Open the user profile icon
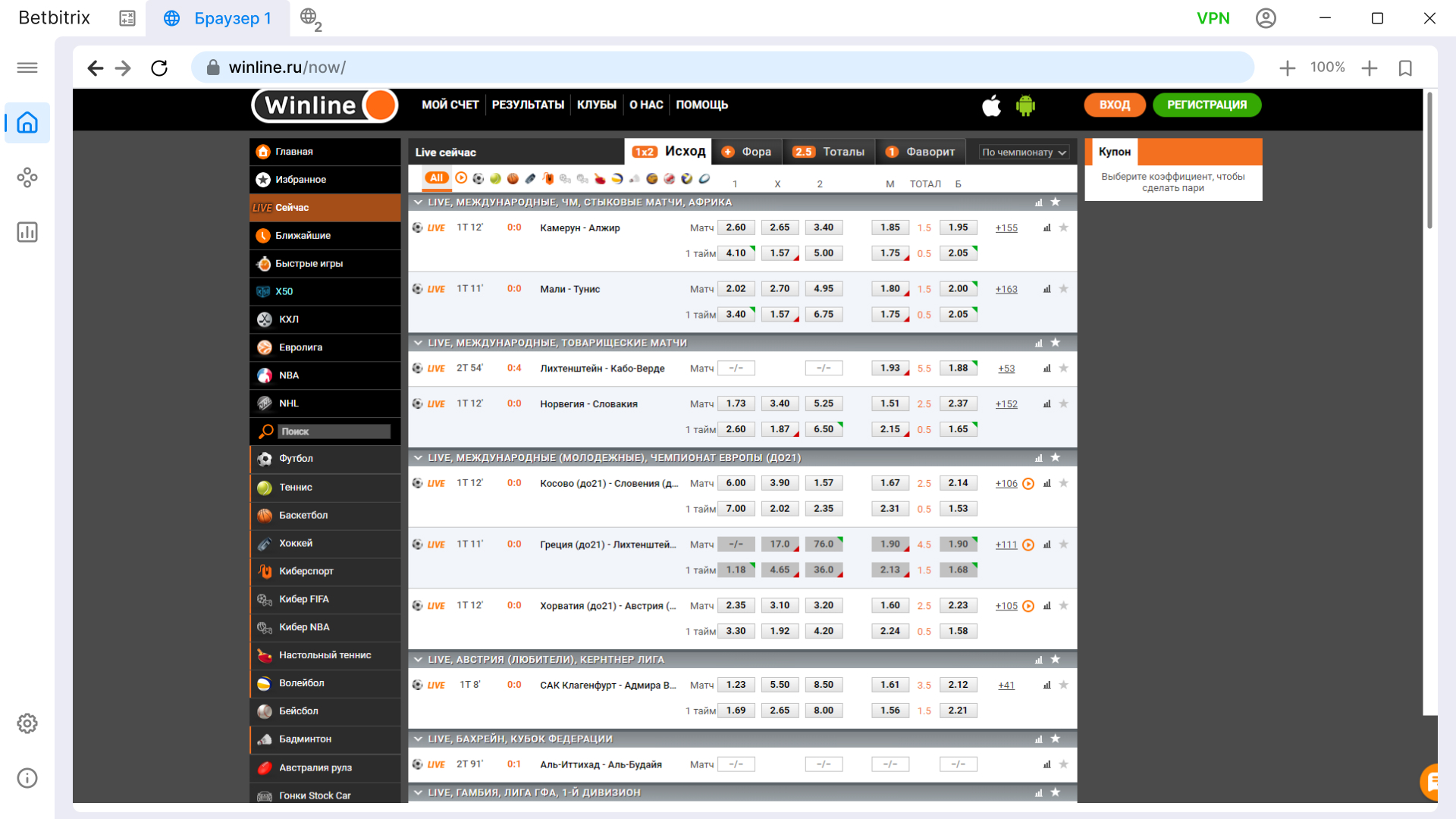The width and height of the screenshot is (1456, 819). pos(1266,18)
